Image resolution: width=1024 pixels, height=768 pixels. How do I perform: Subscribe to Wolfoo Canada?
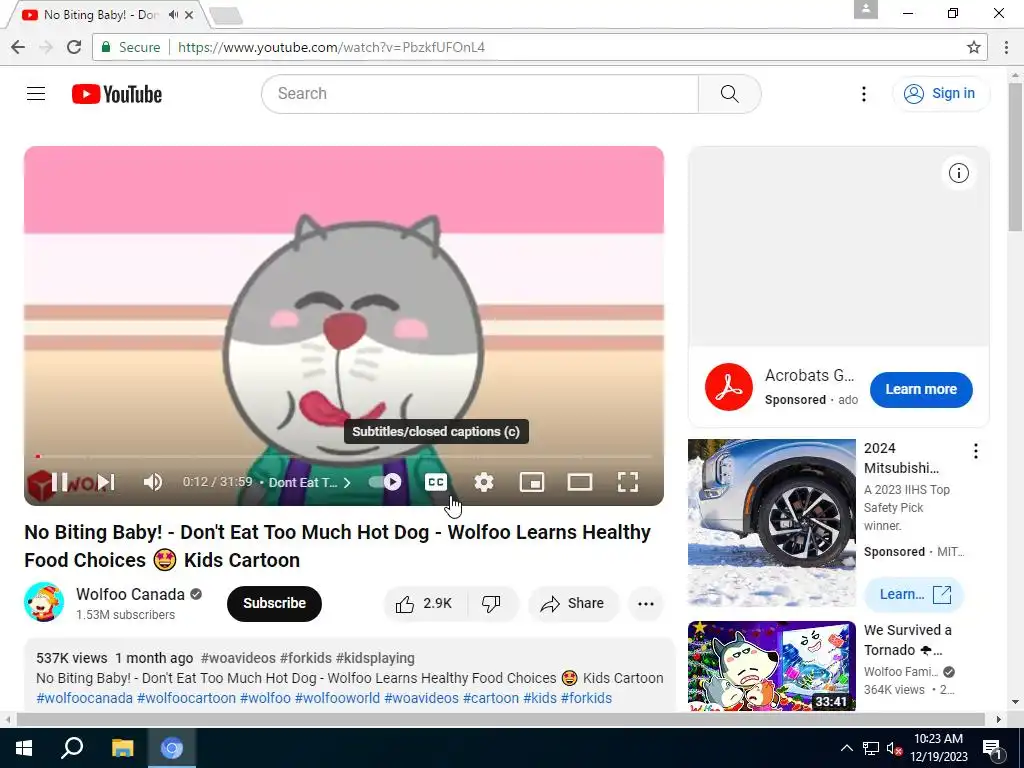[274, 603]
